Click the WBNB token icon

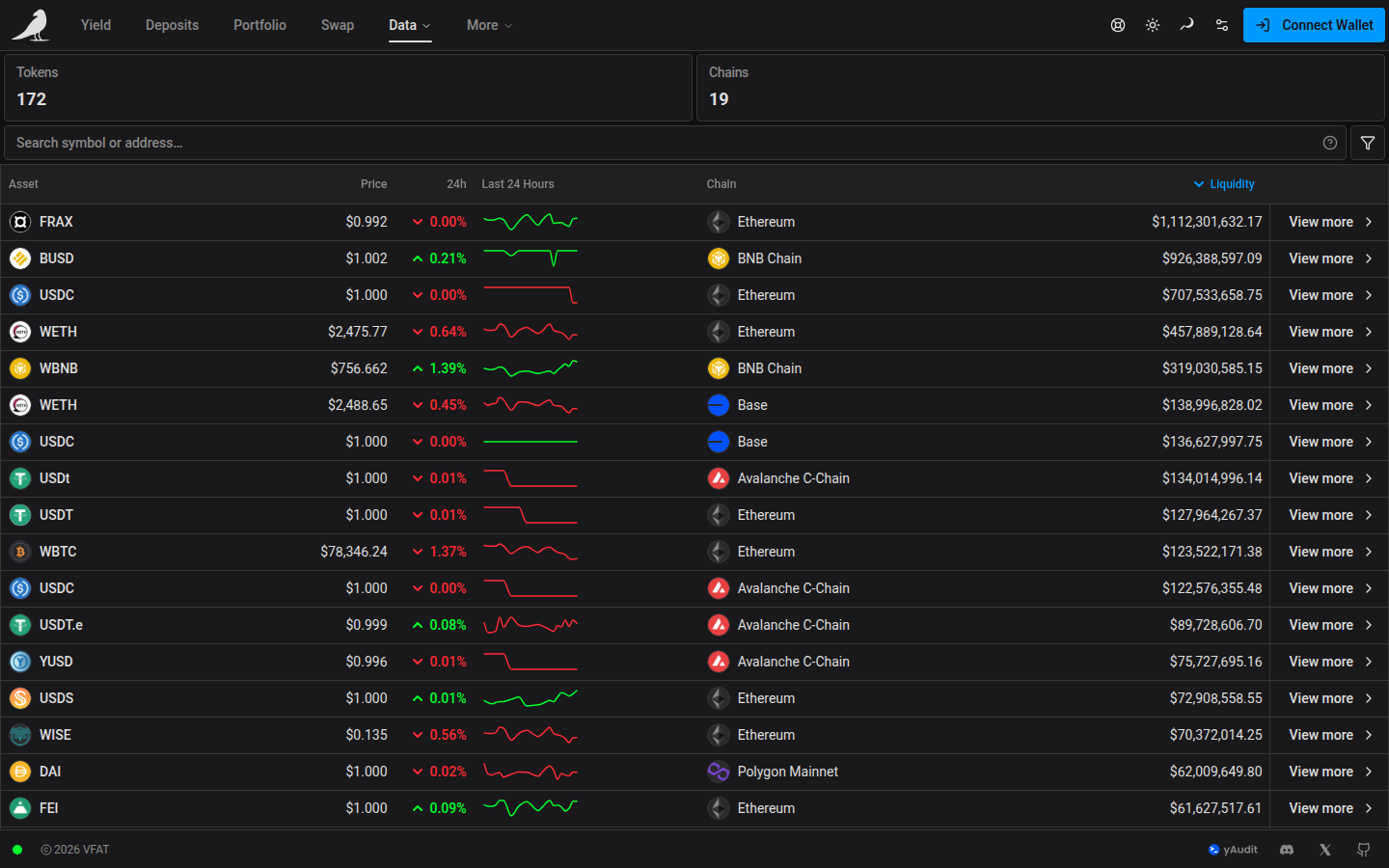coord(20,368)
